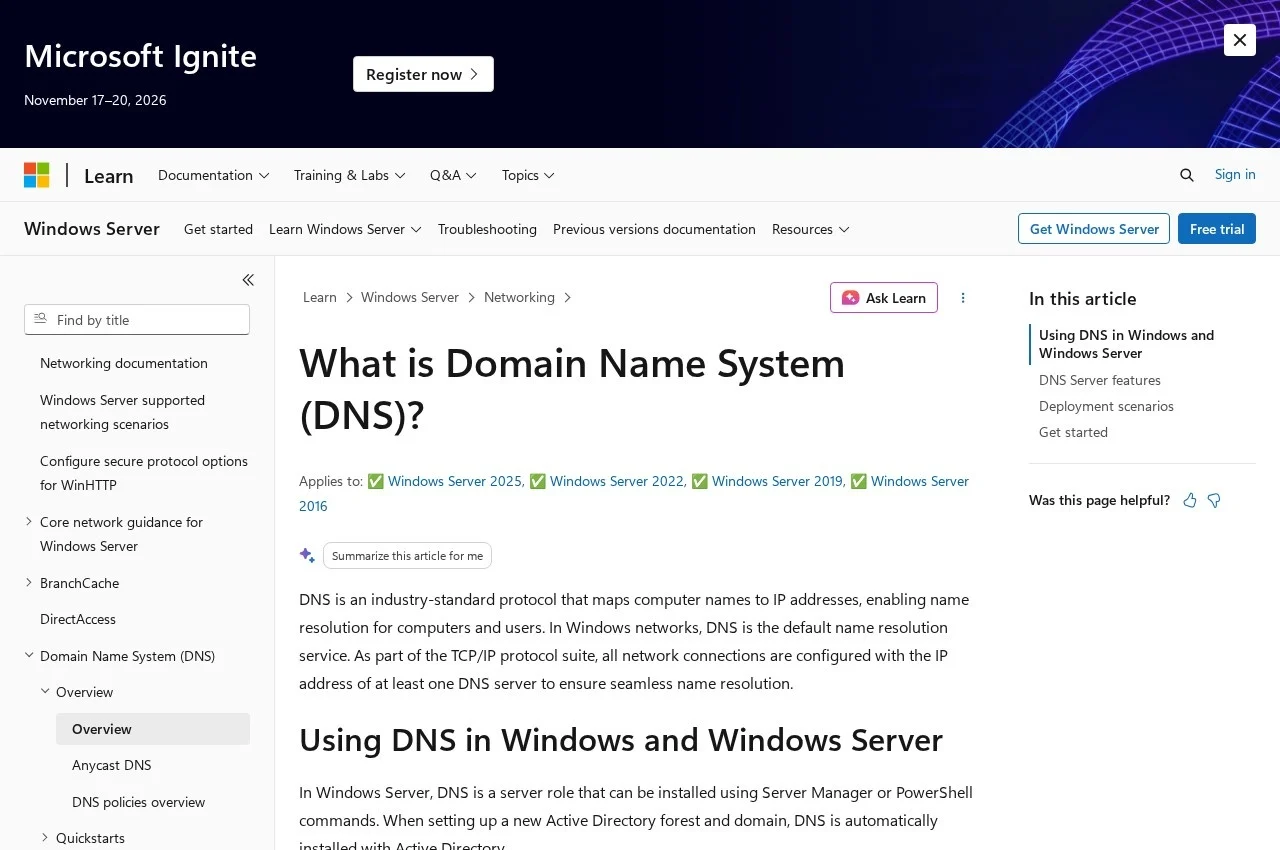
Task: Click the thumbs down feedback icon
Action: [x=1214, y=500]
